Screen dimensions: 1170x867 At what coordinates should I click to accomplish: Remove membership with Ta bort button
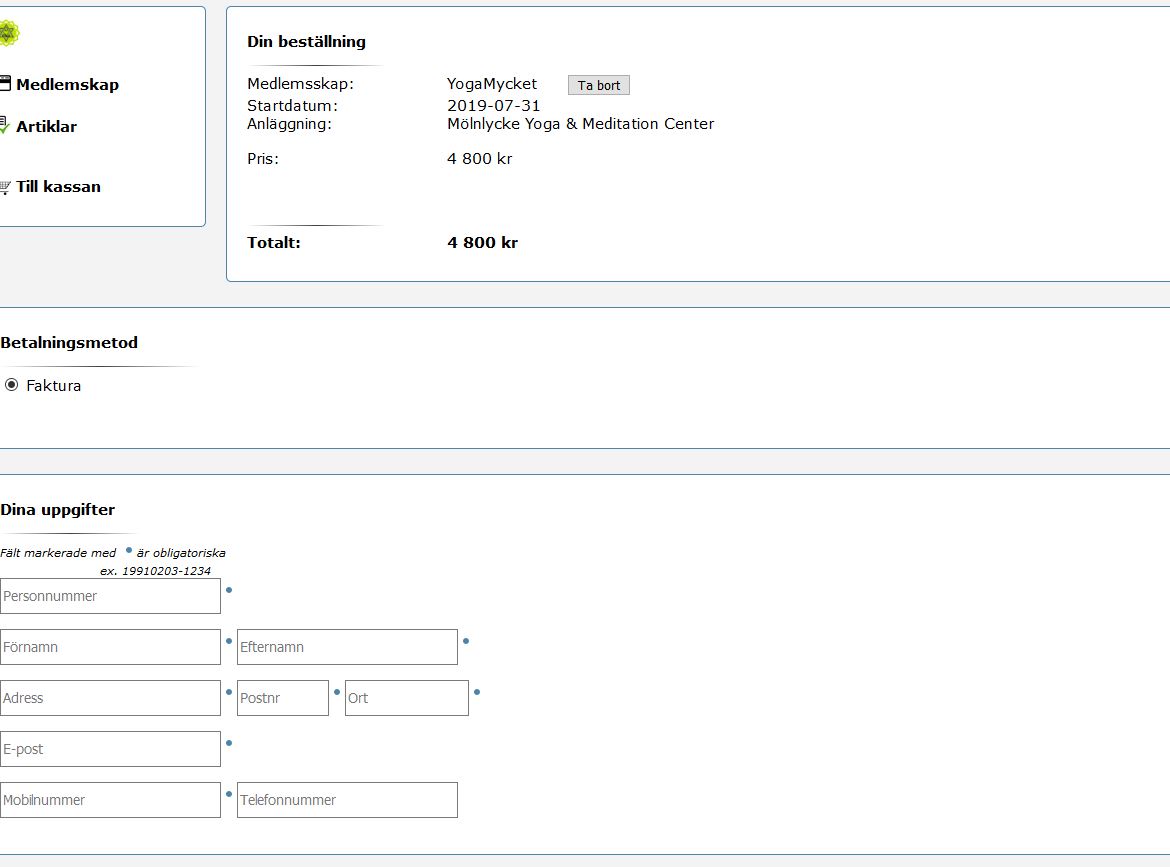[598, 85]
